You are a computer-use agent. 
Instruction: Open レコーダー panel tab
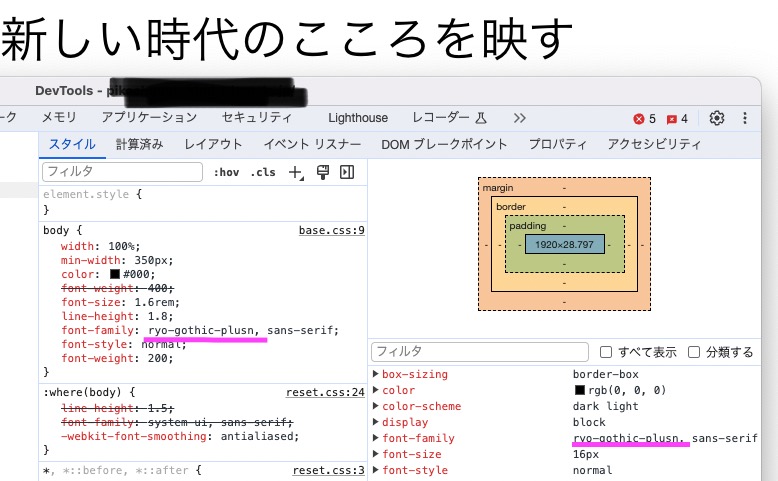449,118
